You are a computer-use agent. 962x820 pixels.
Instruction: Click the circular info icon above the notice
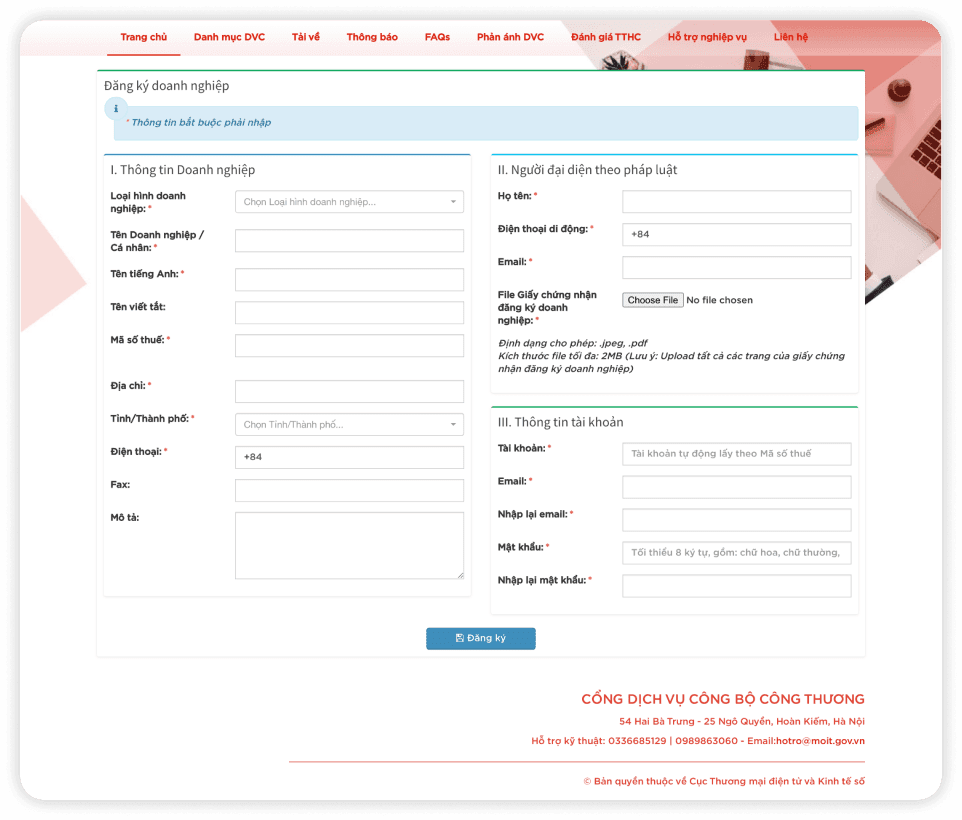tap(115, 110)
